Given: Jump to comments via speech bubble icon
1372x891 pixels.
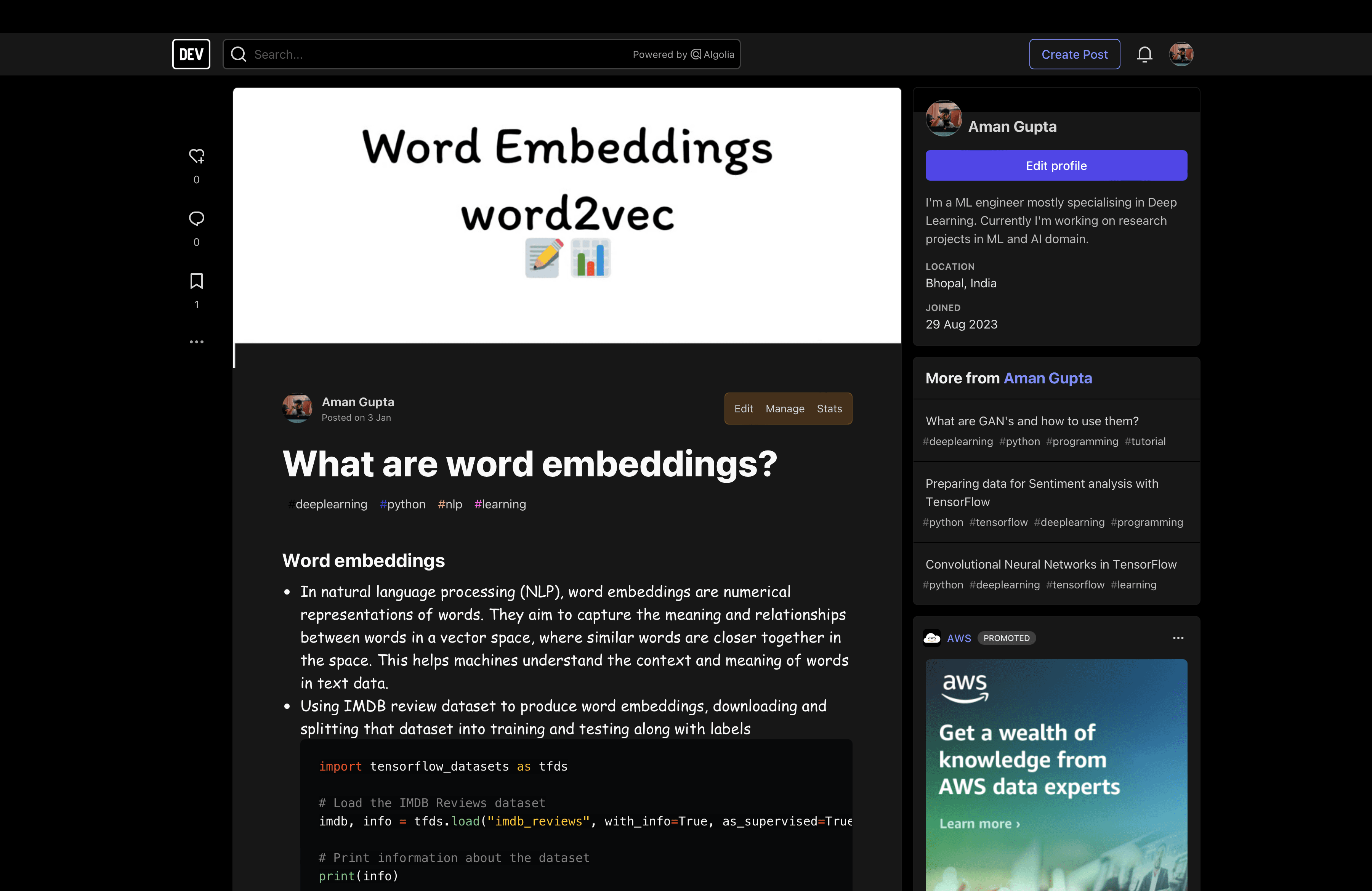Looking at the screenshot, I should pos(197,218).
